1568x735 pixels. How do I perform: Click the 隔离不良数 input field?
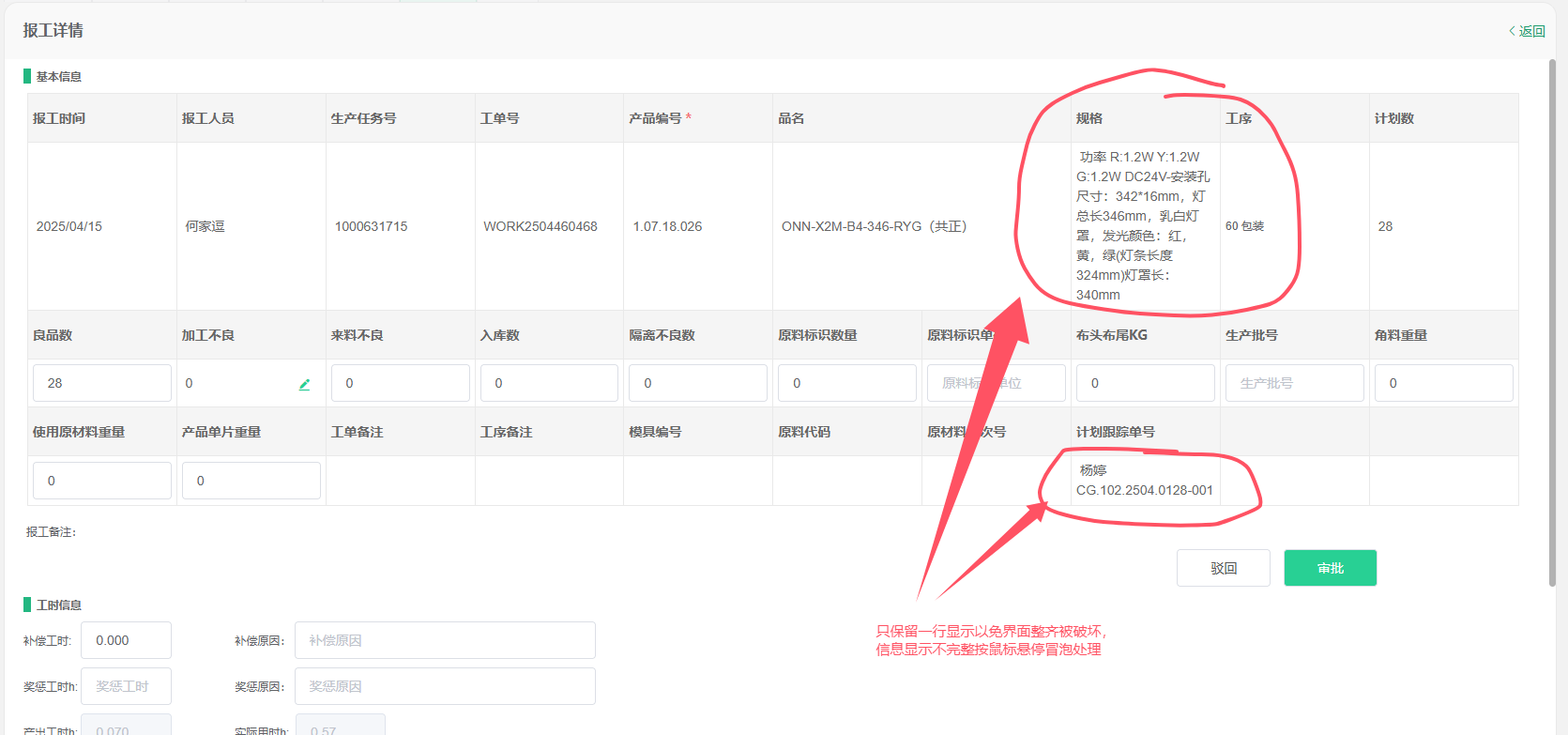click(x=698, y=383)
